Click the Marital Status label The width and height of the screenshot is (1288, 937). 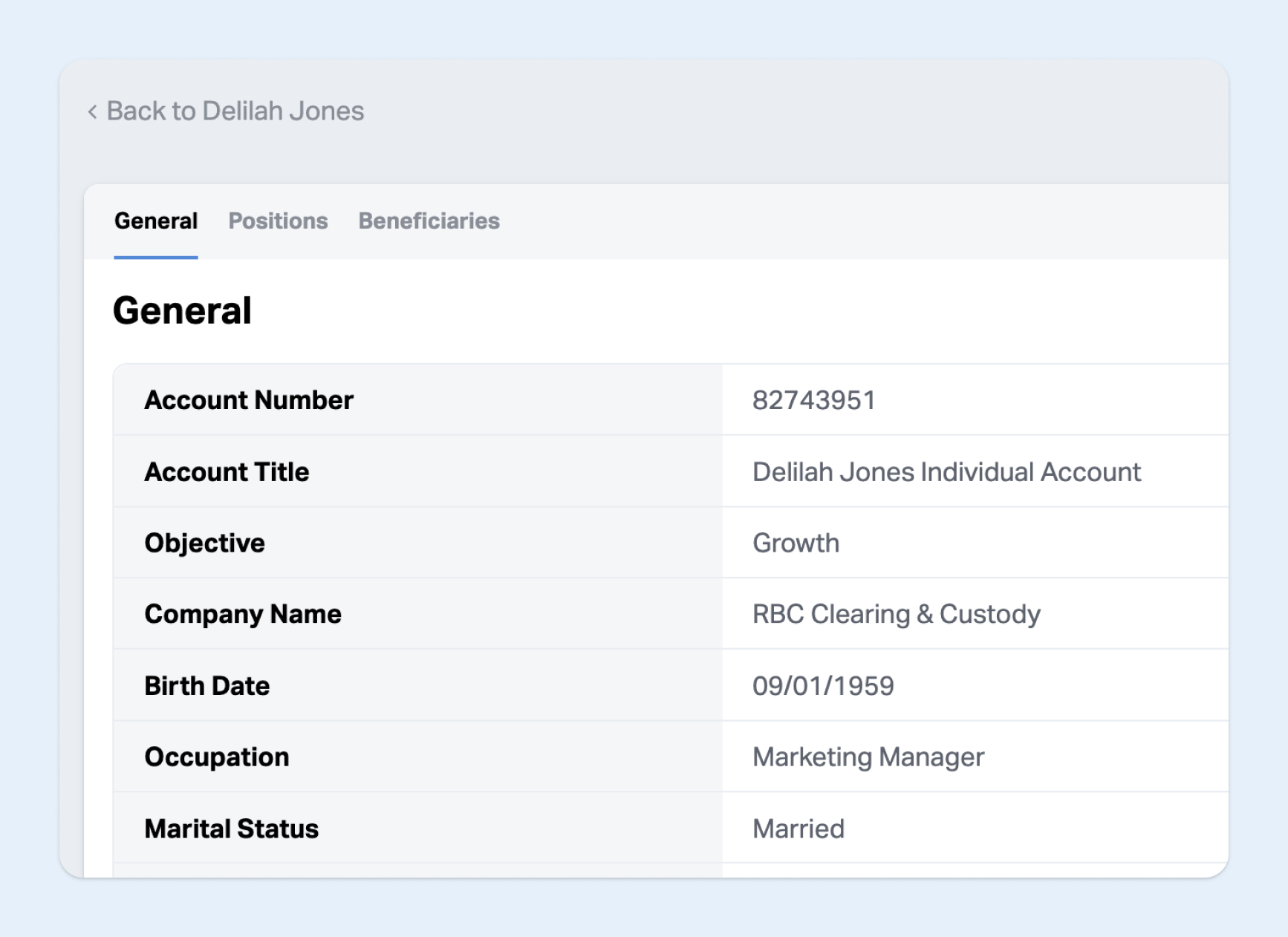(x=231, y=829)
